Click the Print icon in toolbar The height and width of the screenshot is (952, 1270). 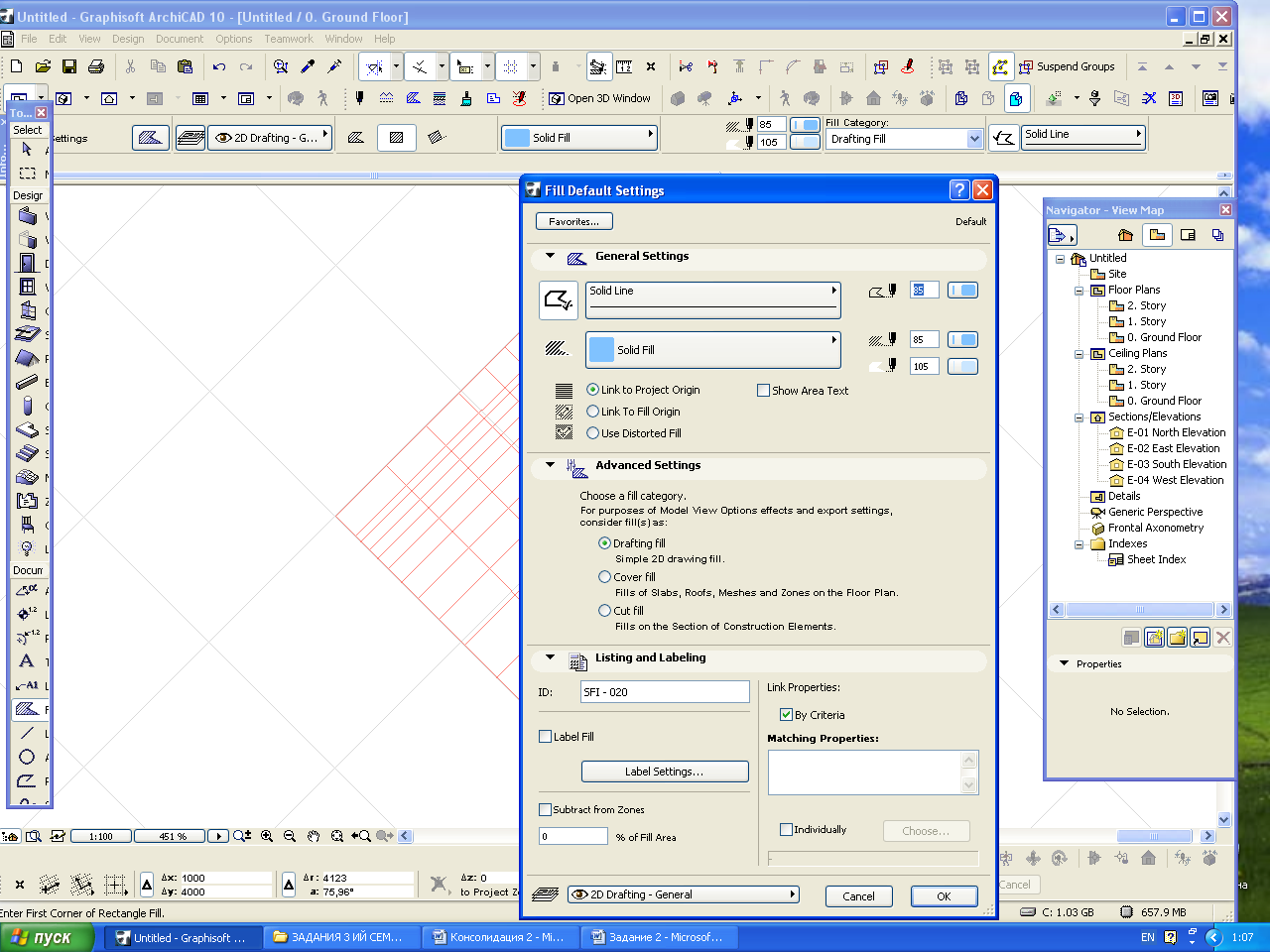pyautogui.click(x=96, y=66)
